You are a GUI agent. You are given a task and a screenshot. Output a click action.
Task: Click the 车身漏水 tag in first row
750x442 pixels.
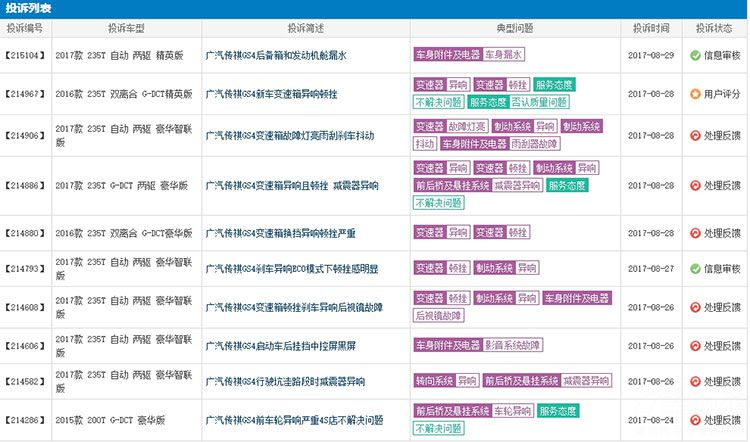click(x=507, y=55)
